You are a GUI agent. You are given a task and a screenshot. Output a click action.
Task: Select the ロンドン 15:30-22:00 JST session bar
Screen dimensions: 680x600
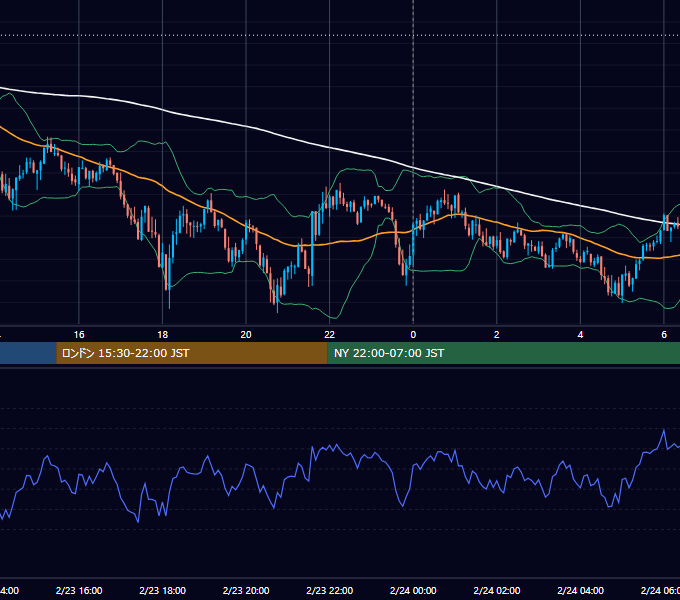[x=192, y=353]
